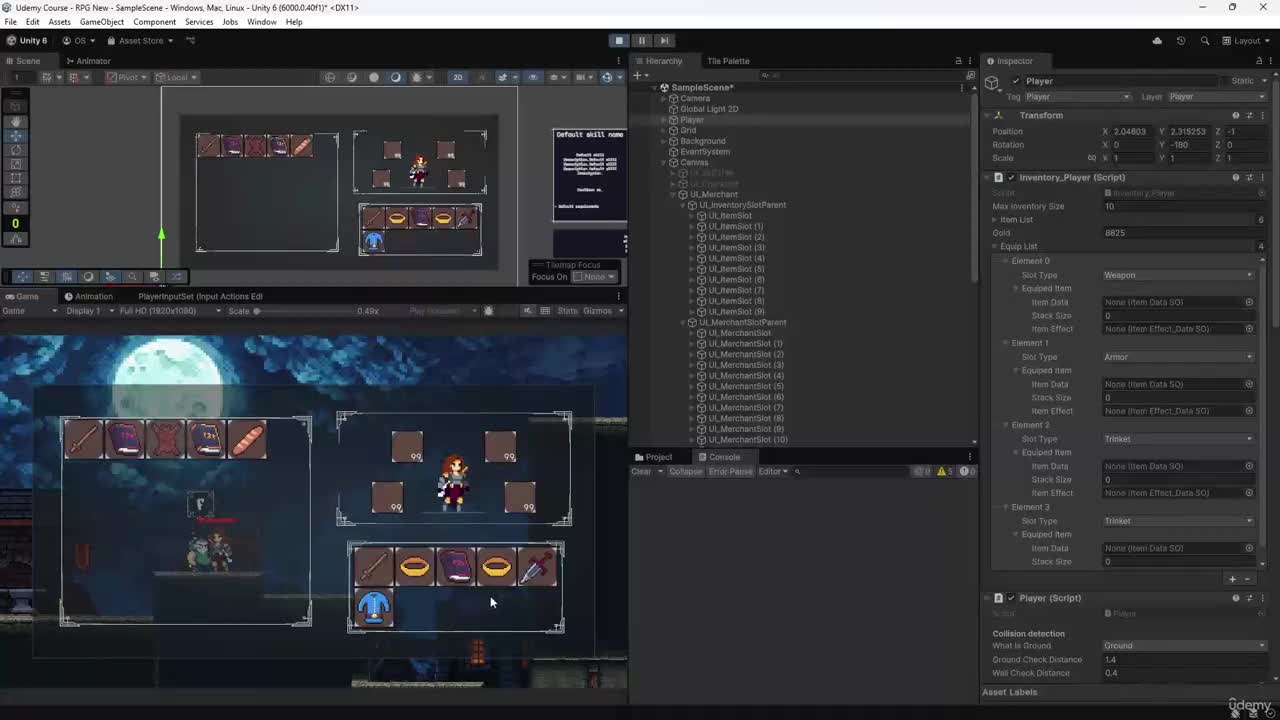Pause the game with the Pause button
The width and height of the screenshot is (1280, 720).
point(641,40)
